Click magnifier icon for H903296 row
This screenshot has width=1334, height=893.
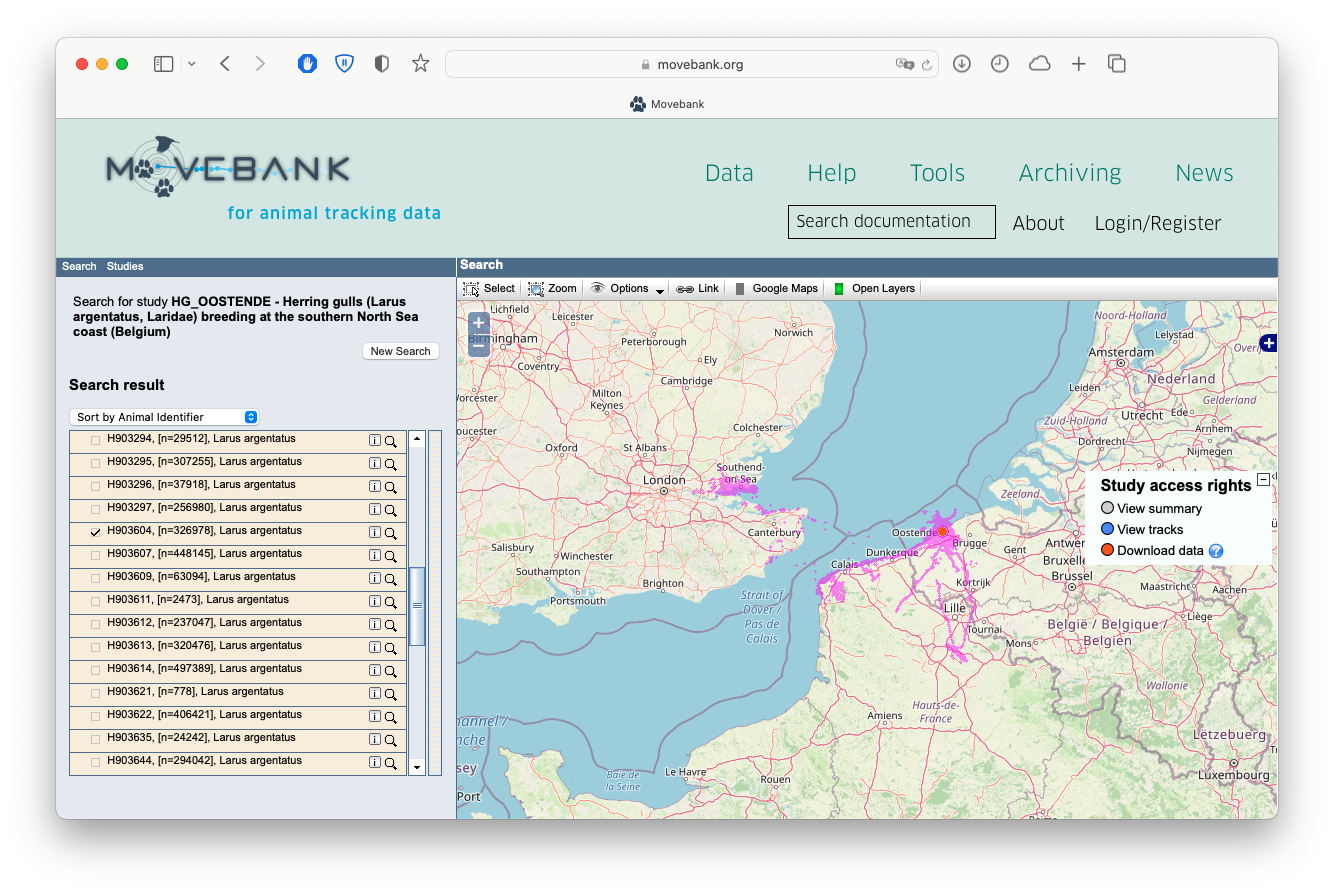pyautogui.click(x=391, y=487)
